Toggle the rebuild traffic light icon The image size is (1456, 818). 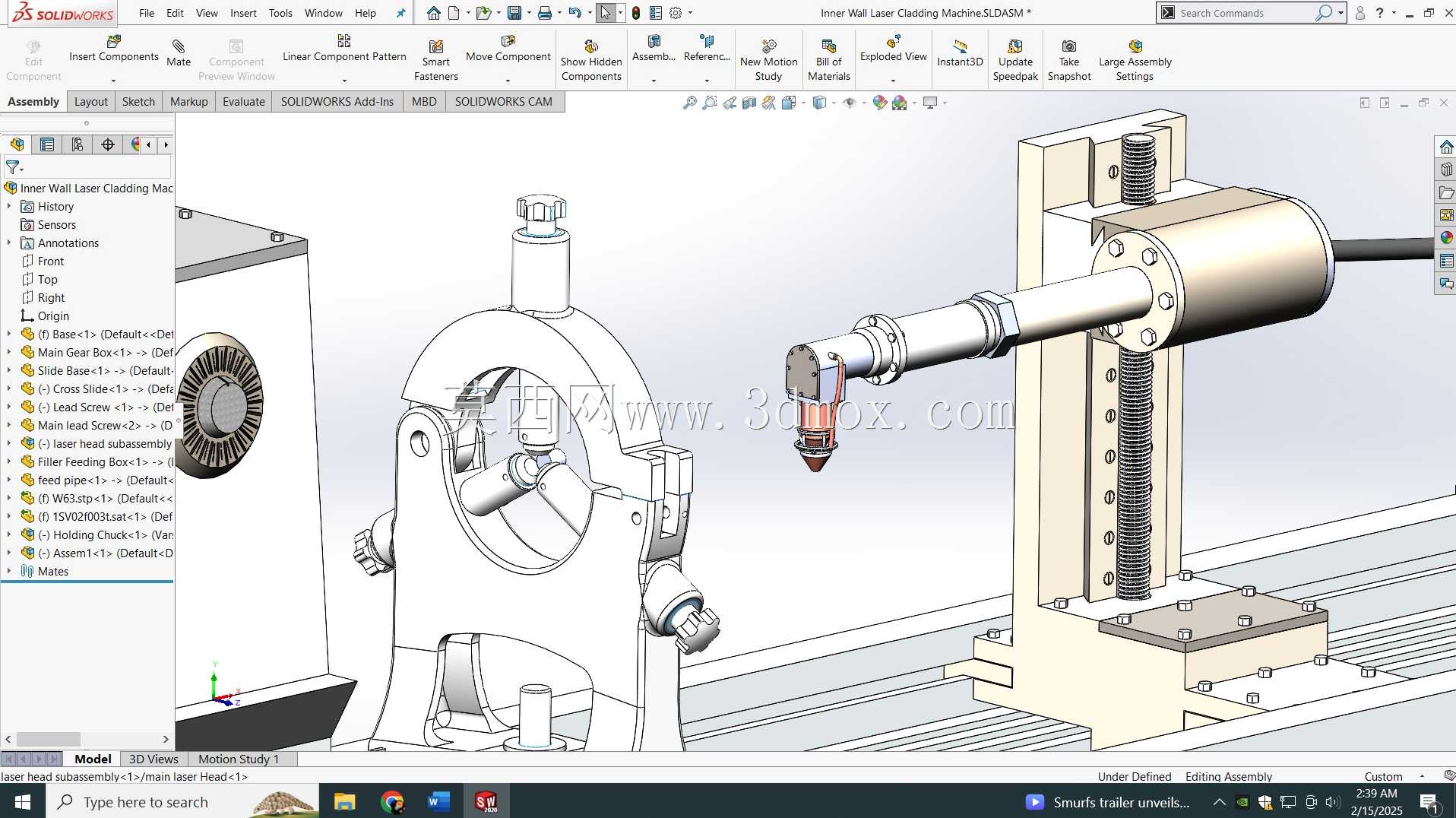tap(636, 13)
